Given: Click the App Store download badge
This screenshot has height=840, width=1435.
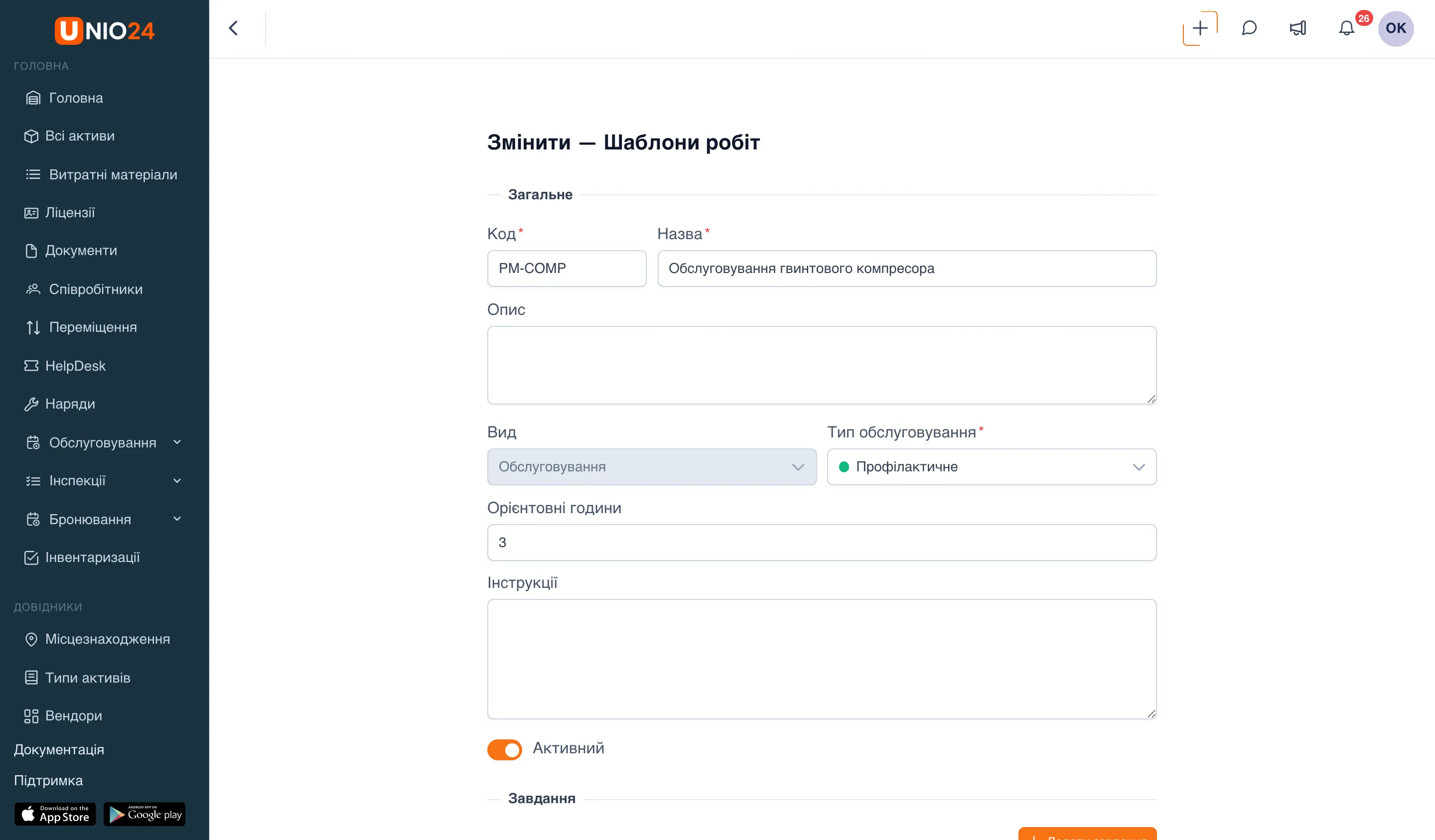Looking at the screenshot, I should click(x=55, y=814).
